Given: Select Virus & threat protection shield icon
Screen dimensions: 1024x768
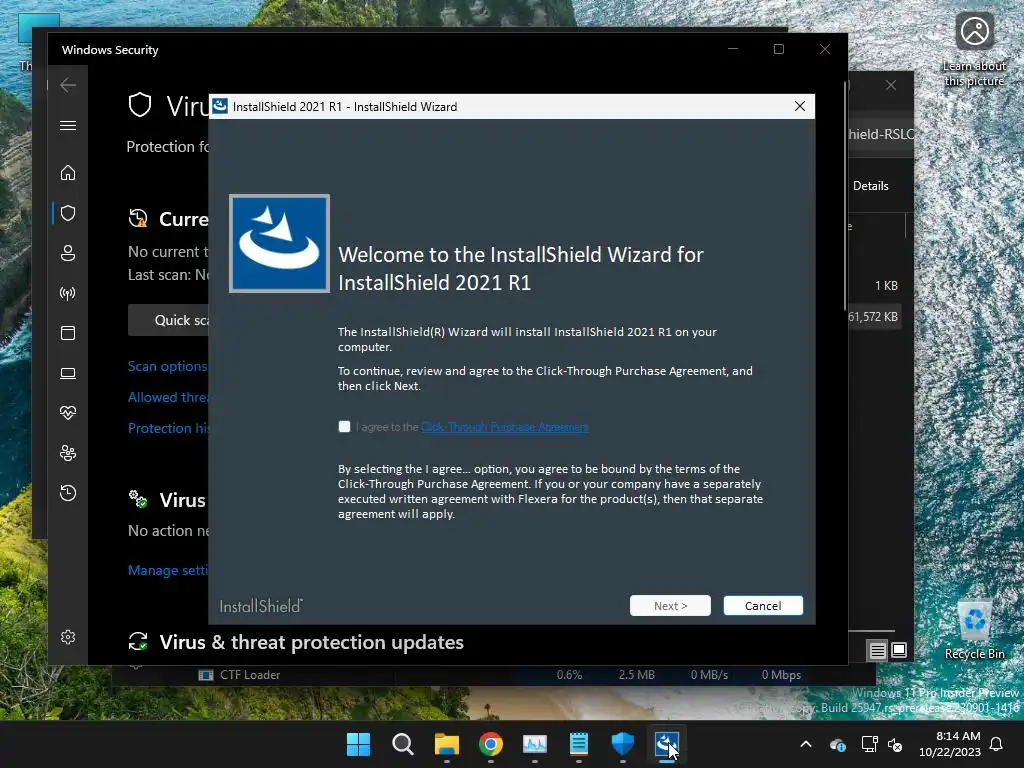Looking at the screenshot, I should point(68,213).
